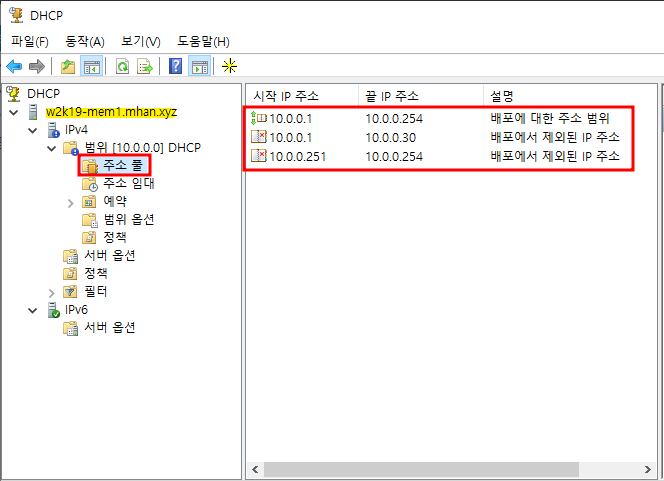Click exclusion description in 10.0.0.251 row
The image size is (664, 481).
tap(555, 156)
